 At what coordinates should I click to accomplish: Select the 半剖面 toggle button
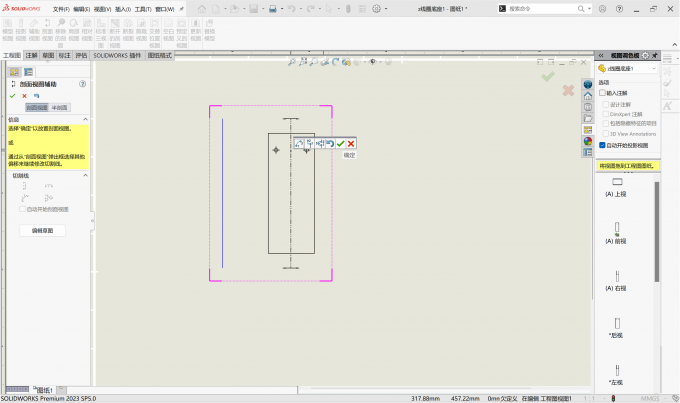(59, 108)
